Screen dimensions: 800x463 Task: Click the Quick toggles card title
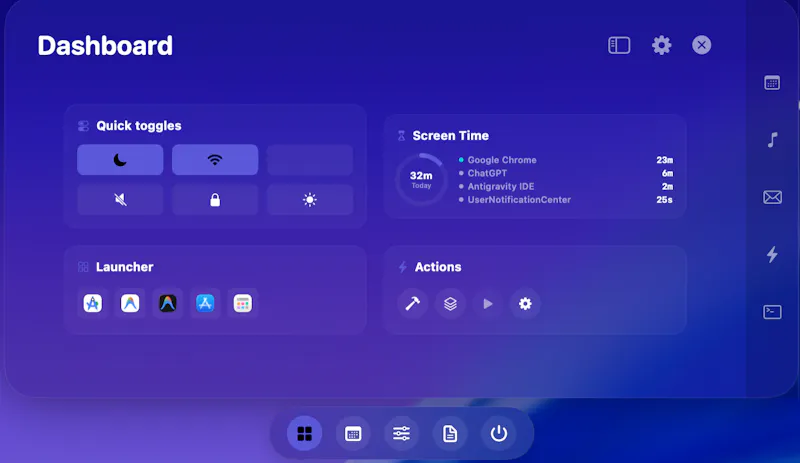click(x=139, y=126)
